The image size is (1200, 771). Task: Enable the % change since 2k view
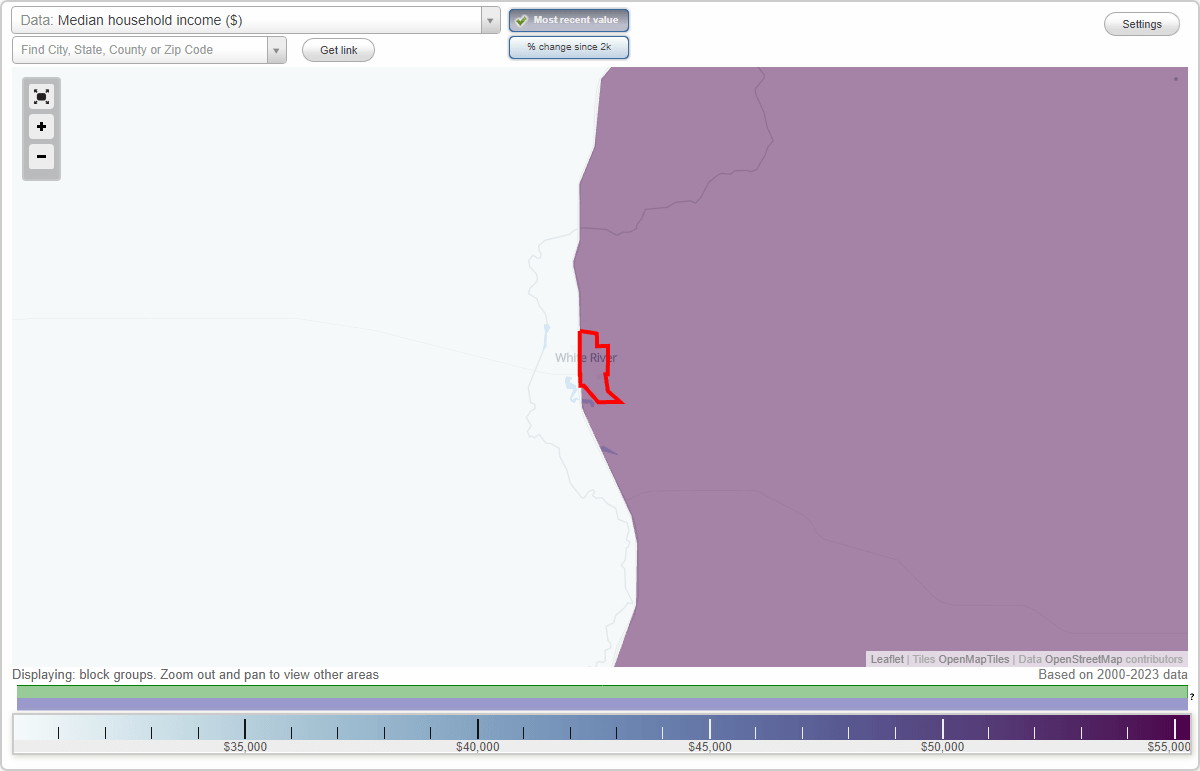point(568,46)
